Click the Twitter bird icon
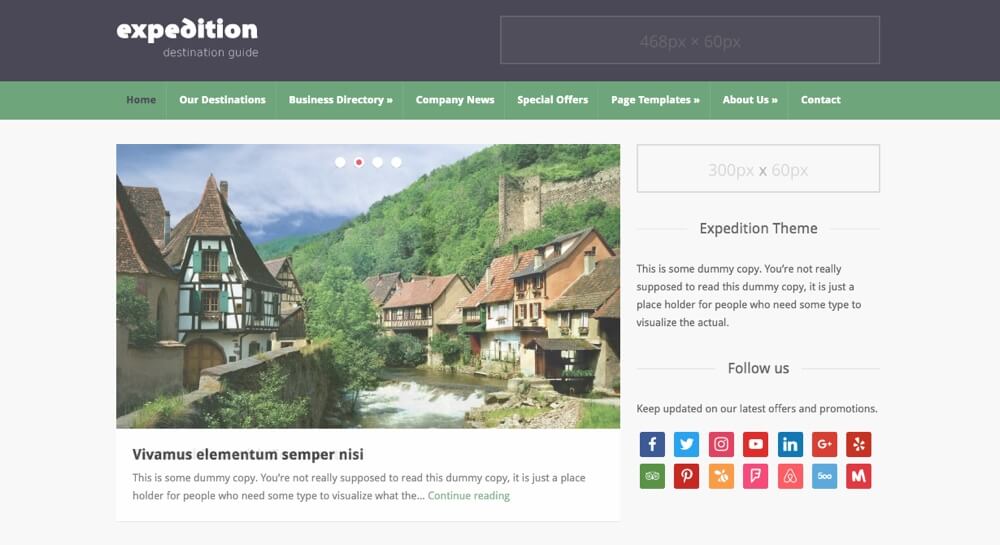 point(686,444)
